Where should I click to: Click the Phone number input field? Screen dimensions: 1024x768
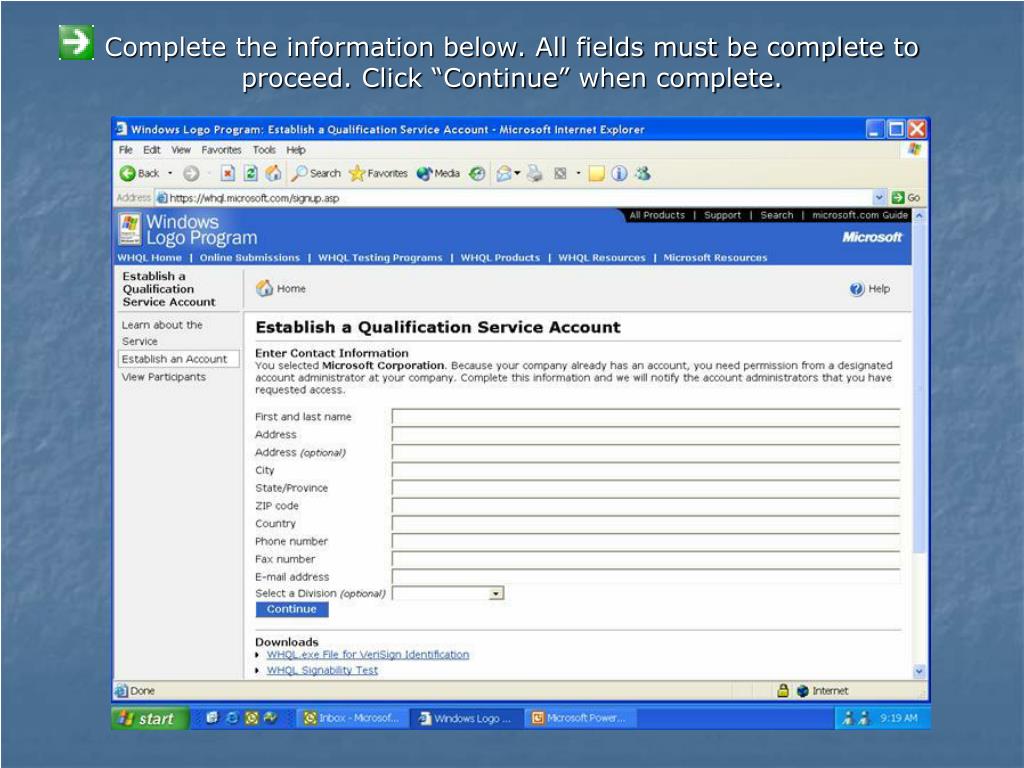(x=646, y=541)
